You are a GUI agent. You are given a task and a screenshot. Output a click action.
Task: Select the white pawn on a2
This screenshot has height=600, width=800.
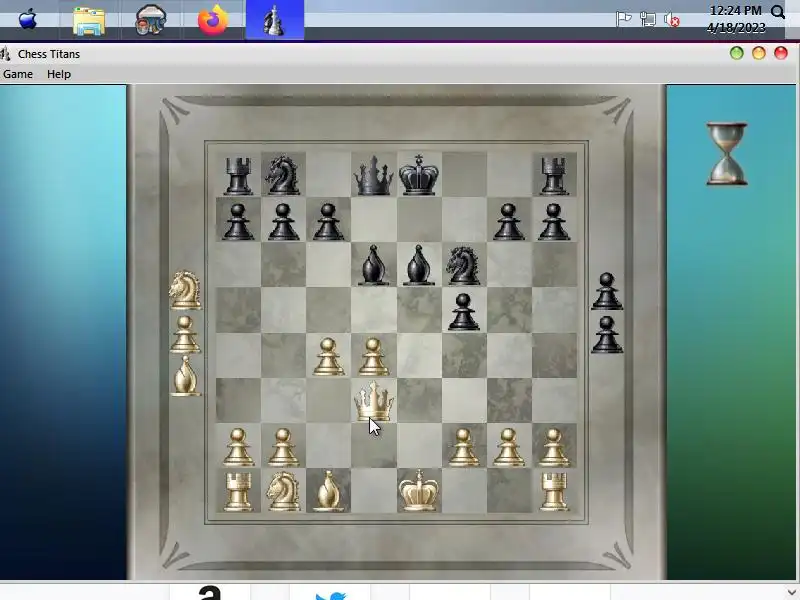[238, 447]
